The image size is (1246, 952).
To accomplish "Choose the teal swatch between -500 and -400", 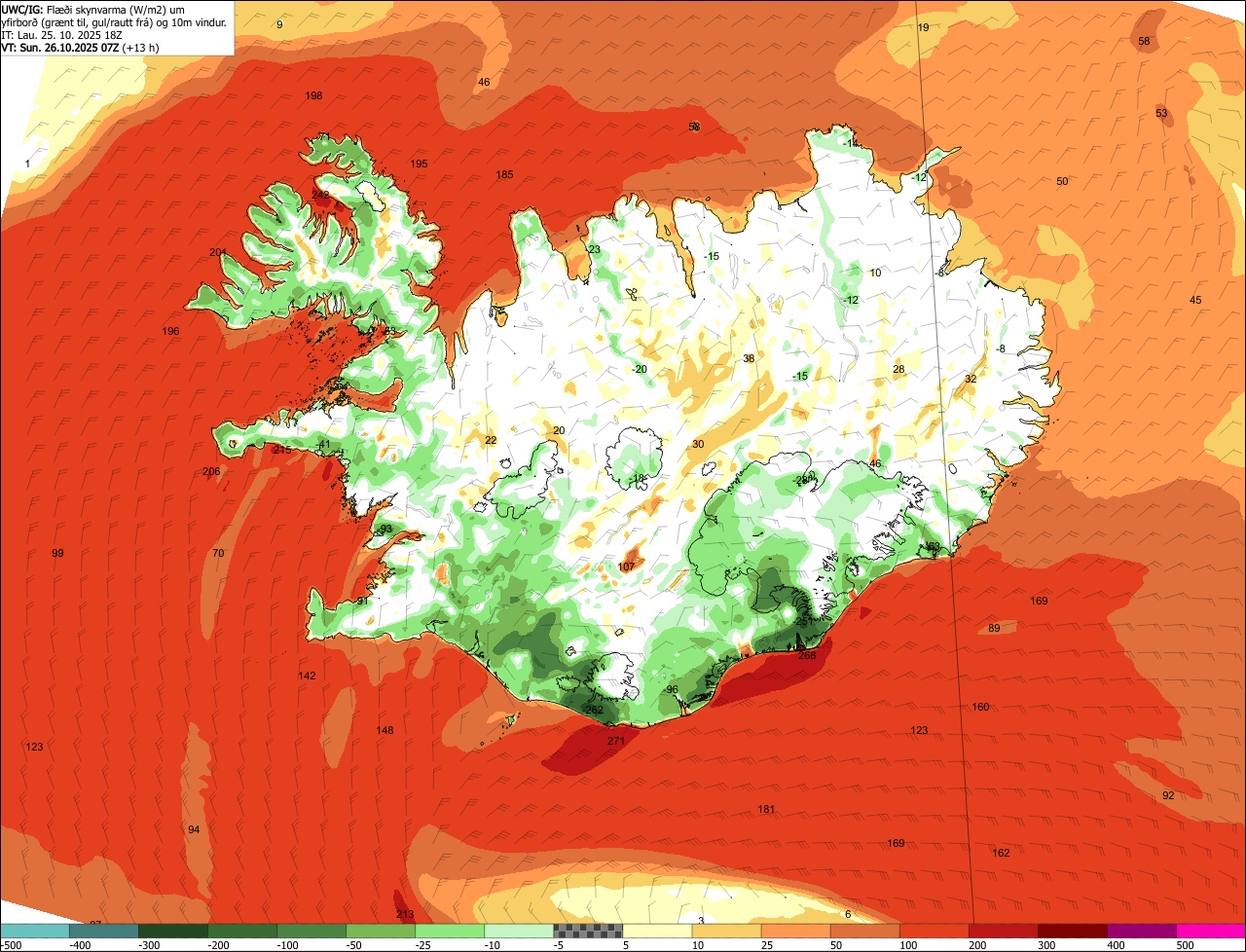I will (x=103, y=931).
